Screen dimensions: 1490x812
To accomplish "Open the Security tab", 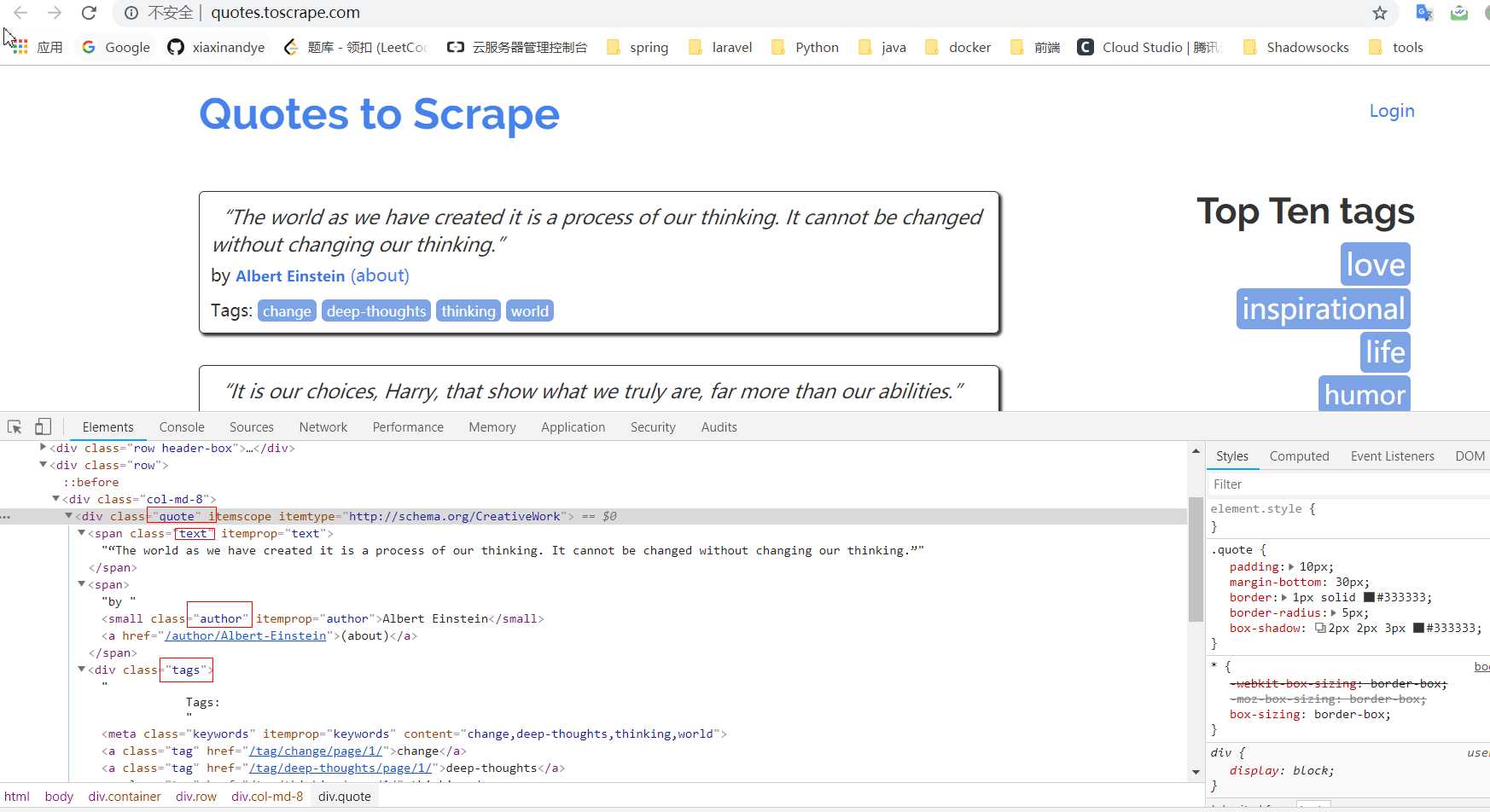I will coord(653,427).
